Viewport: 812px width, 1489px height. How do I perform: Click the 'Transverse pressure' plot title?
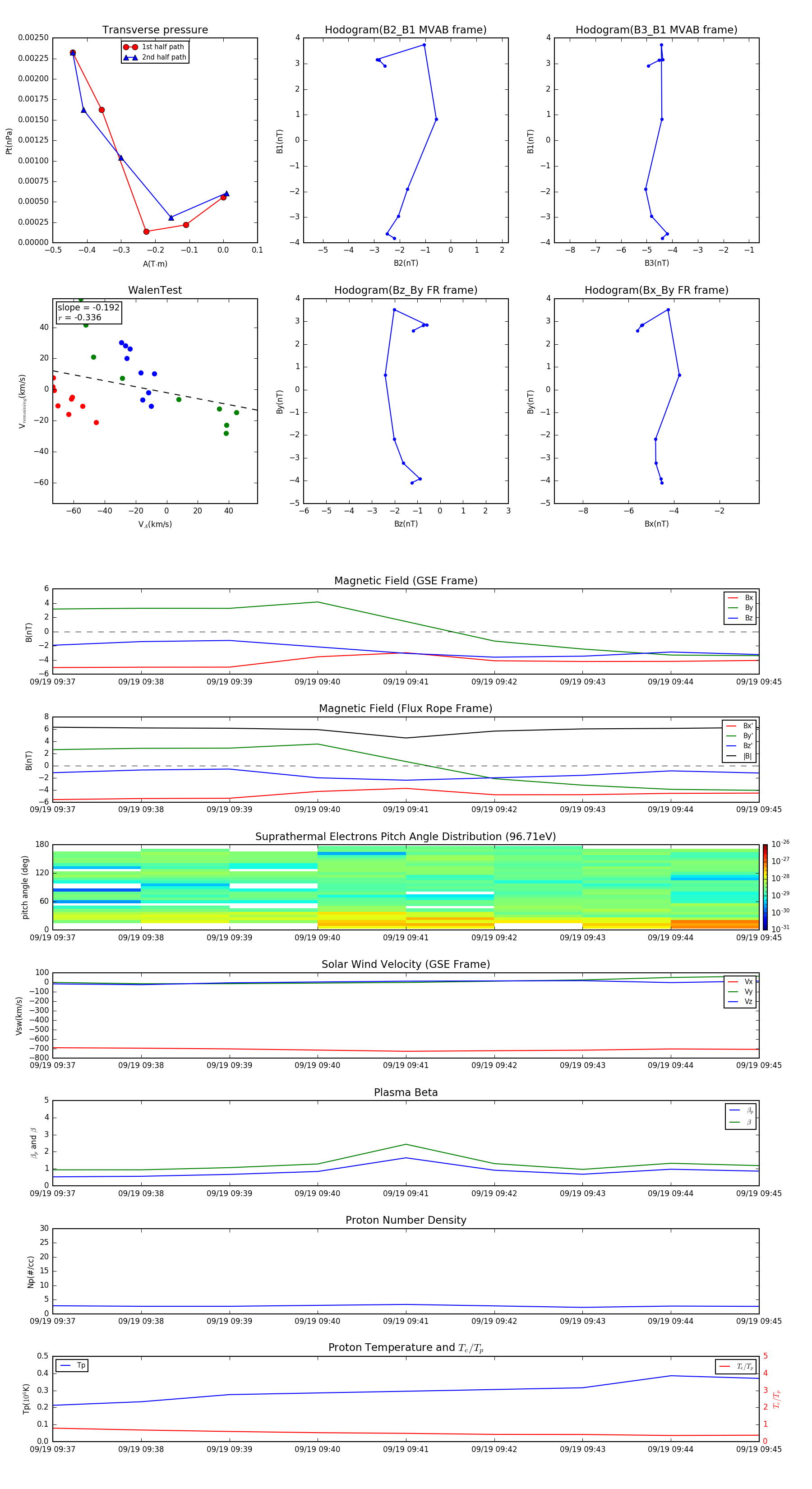pyautogui.click(x=155, y=30)
